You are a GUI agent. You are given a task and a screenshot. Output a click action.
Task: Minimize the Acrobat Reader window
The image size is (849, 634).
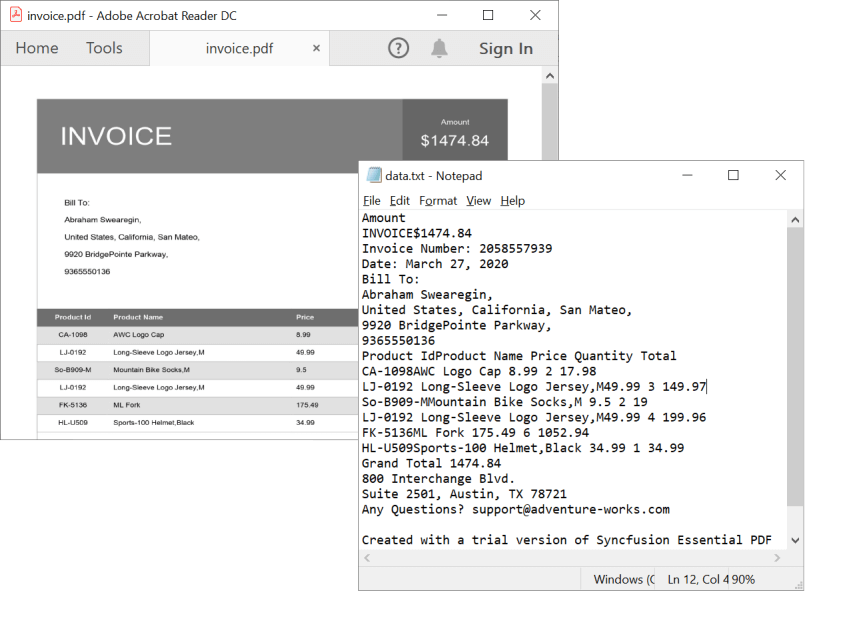pos(442,15)
